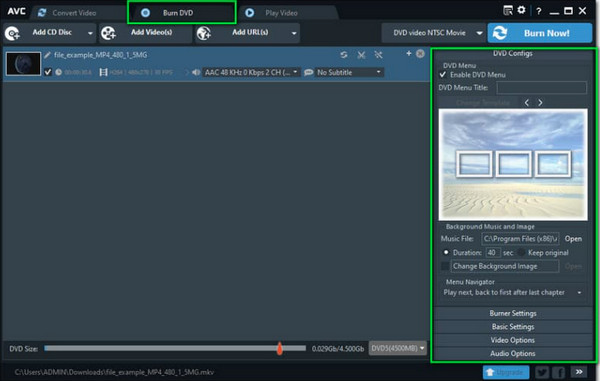This screenshot has width=600, height=381.
Task: Expand the Burner Settings section
Action: coord(513,313)
